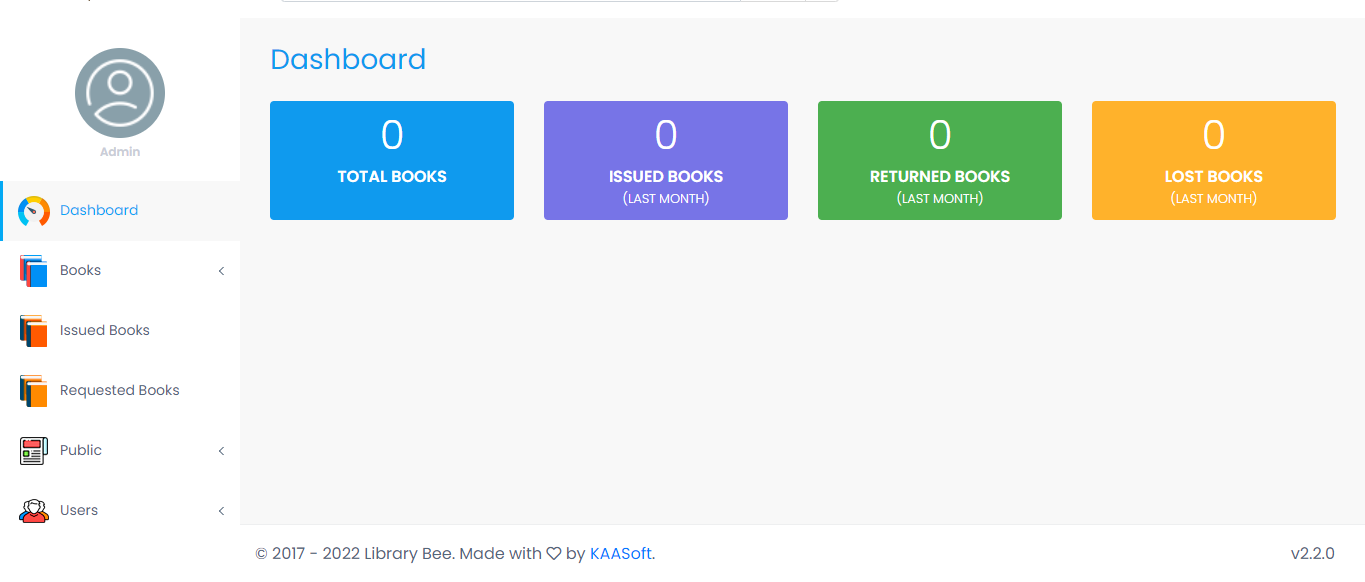Select the orange Lost Books card
The height and width of the screenshot is (582, 1365).
(1214, 160)
